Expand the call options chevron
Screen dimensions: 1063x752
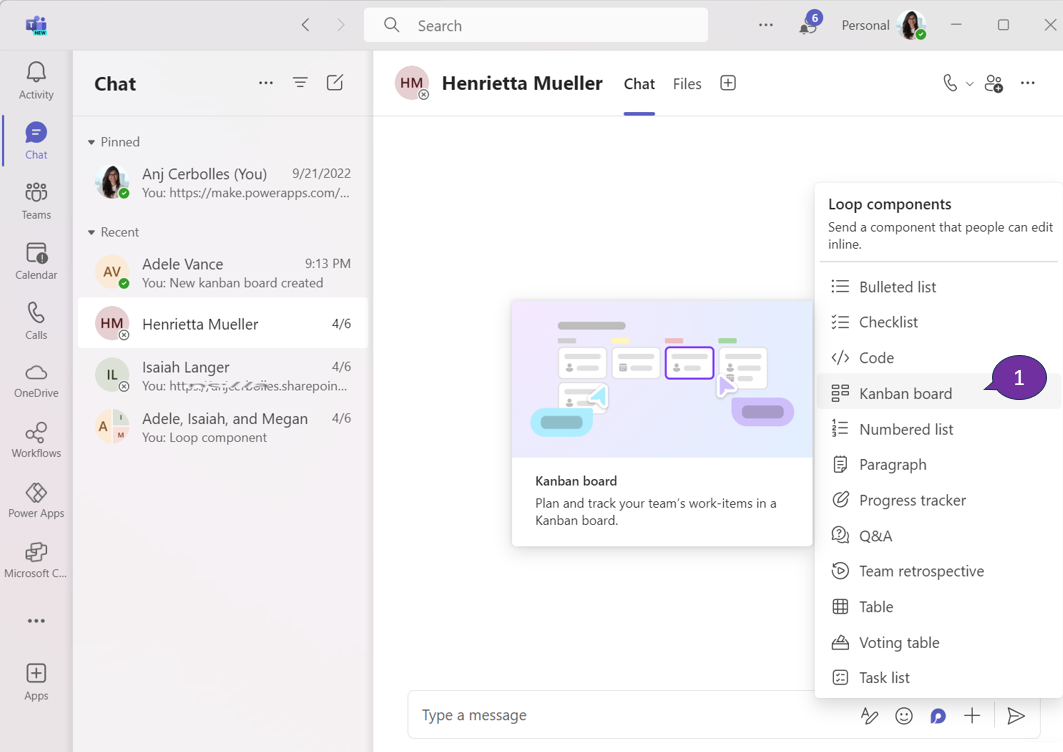tap(968, 83)
